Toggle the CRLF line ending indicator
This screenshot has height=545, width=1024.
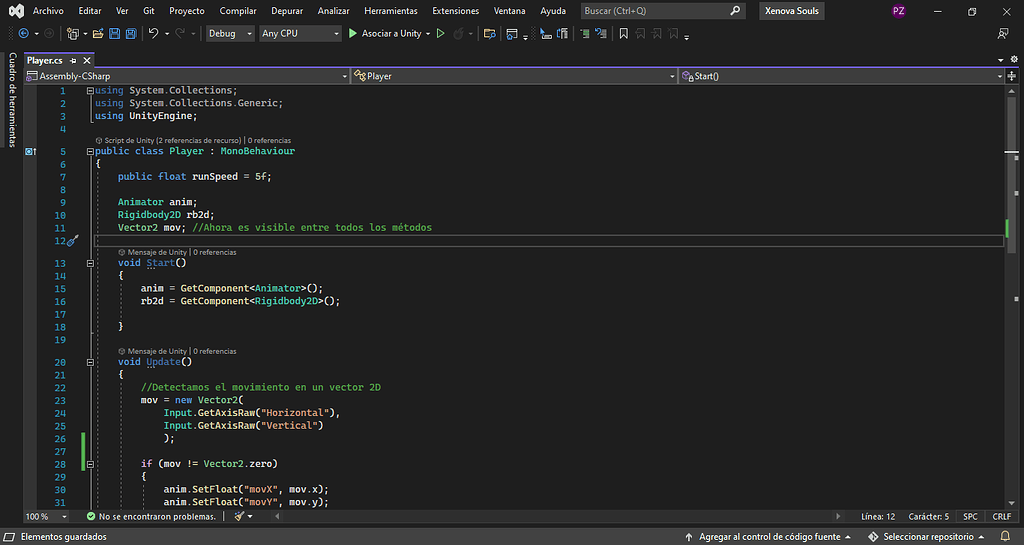click(x=1001, y=516)
